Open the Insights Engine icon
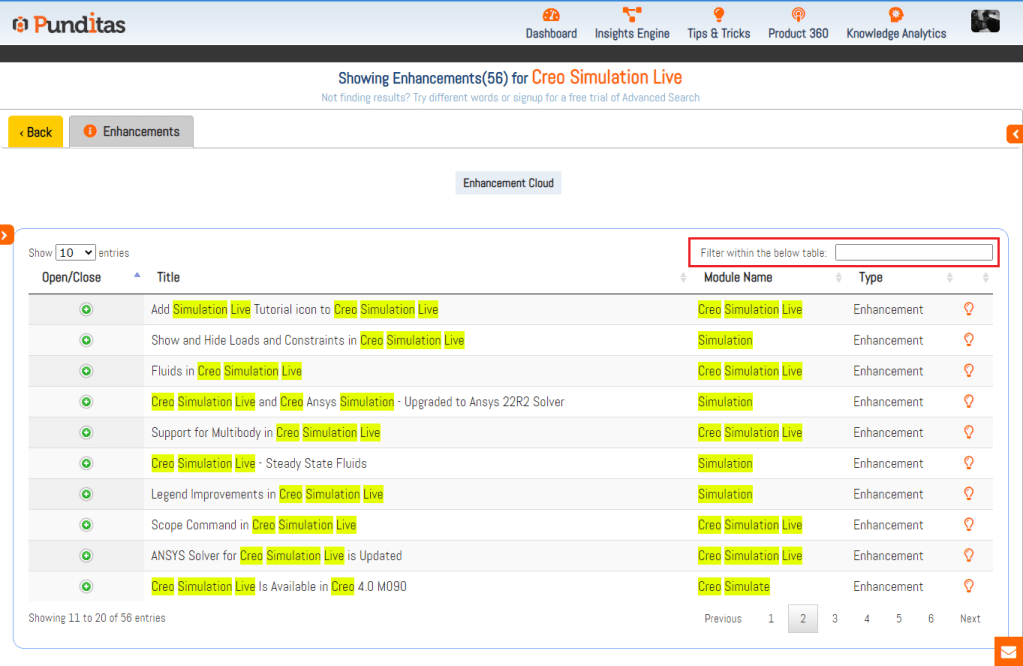Screen dimensions: 1023x666 coord(632,15)
